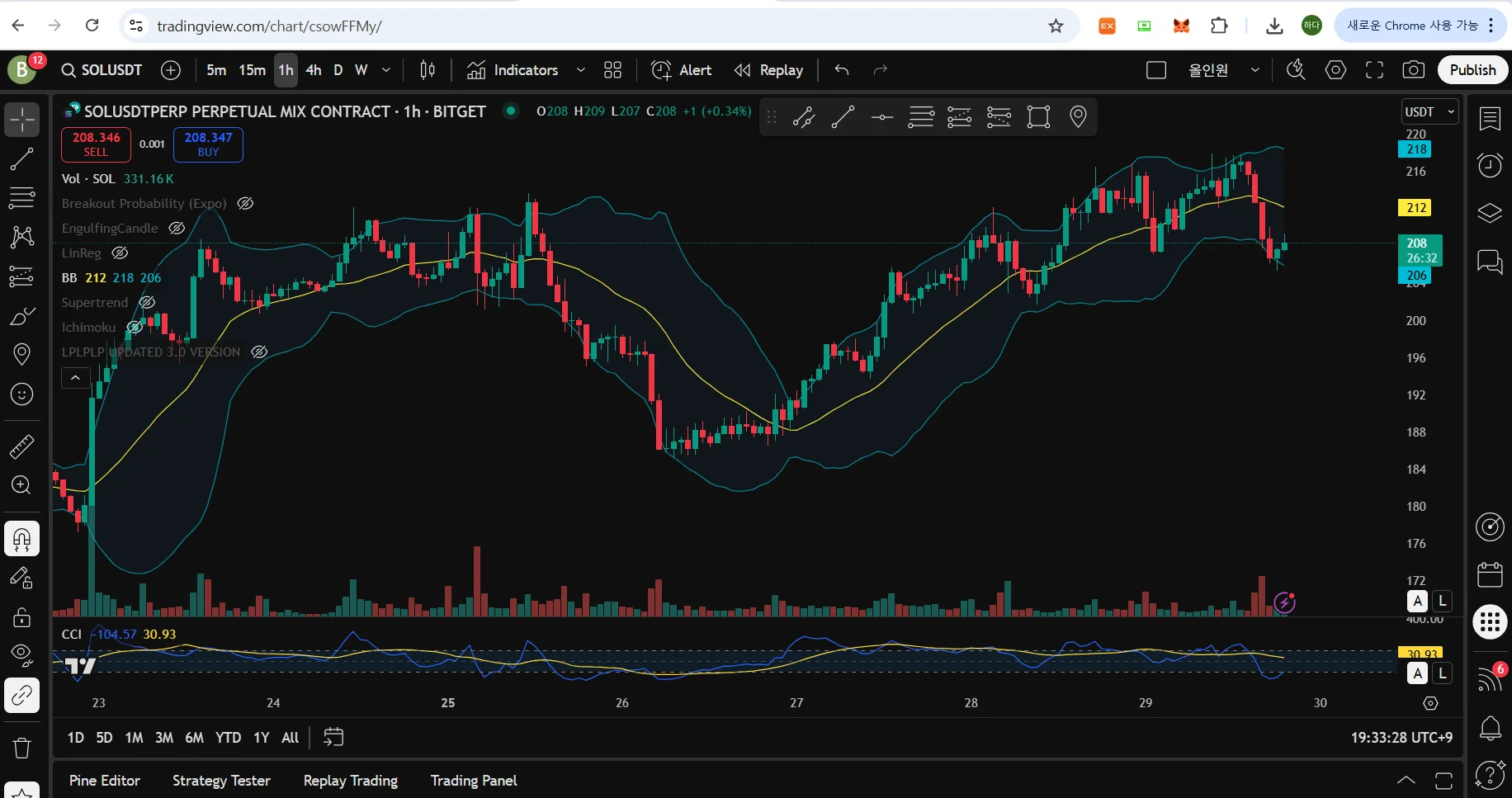
Task: Toggle visibility of the Supertrend indicator
Action: (147, 303)
